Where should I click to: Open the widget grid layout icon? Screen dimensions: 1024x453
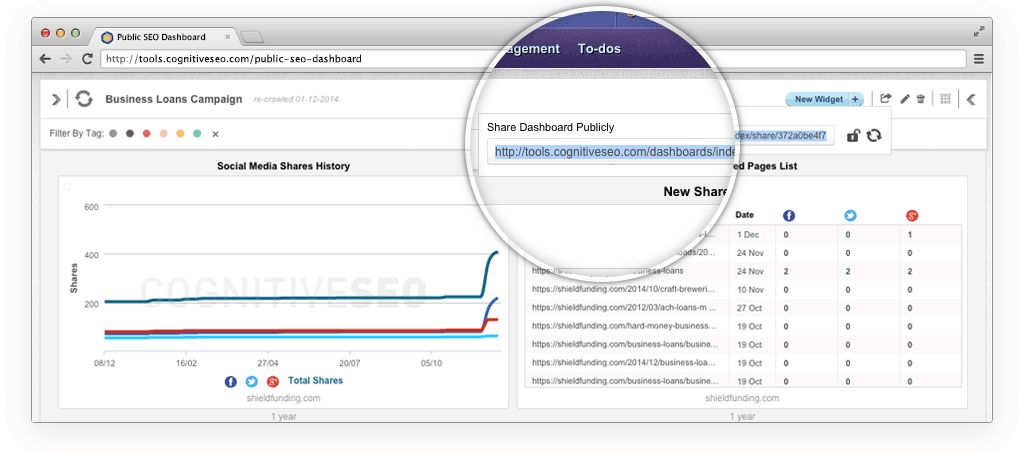(945, 99)
